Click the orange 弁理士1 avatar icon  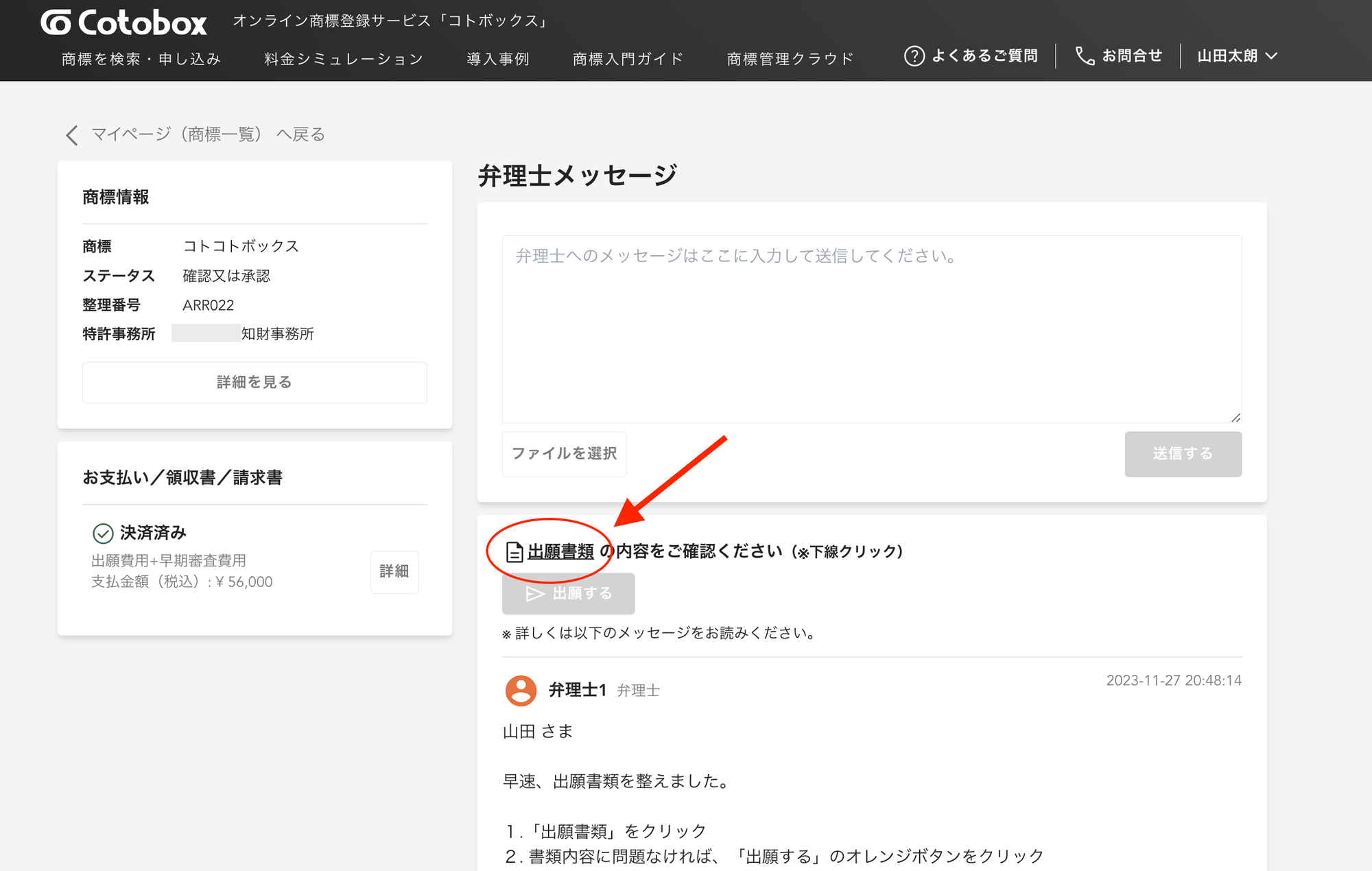521,690
